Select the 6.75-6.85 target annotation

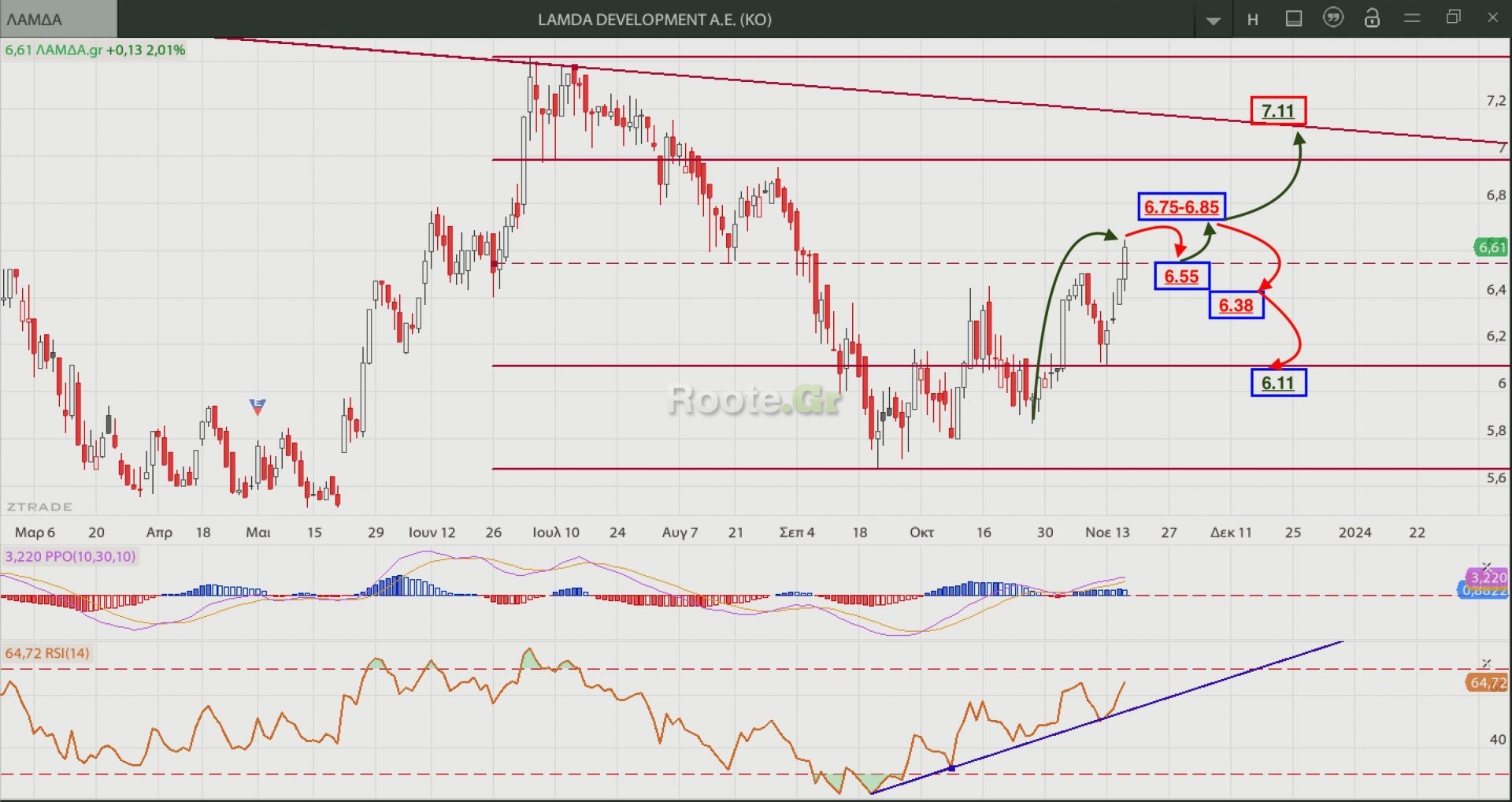click(1181, 206)
